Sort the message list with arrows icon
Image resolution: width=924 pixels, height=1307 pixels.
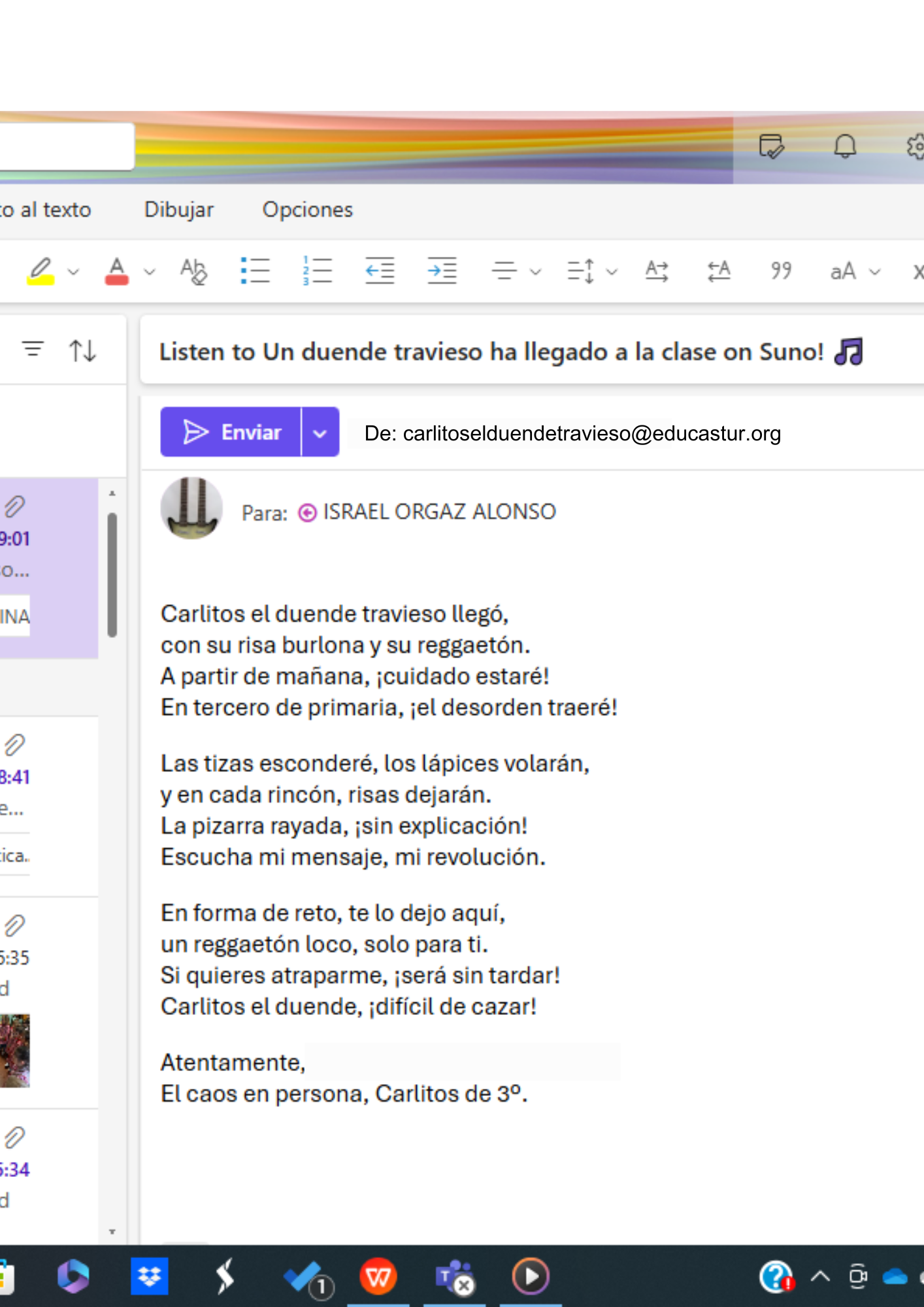[x=83, y=351]
